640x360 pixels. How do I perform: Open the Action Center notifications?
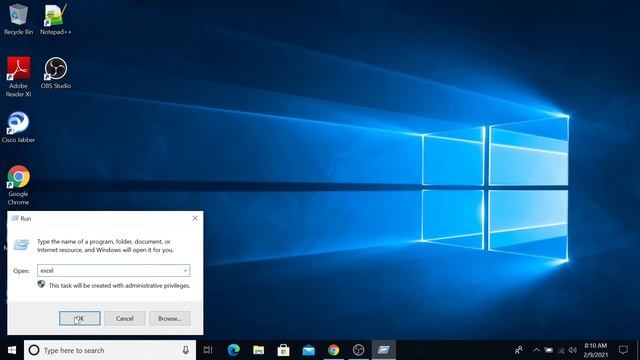(x=623, y=350)
